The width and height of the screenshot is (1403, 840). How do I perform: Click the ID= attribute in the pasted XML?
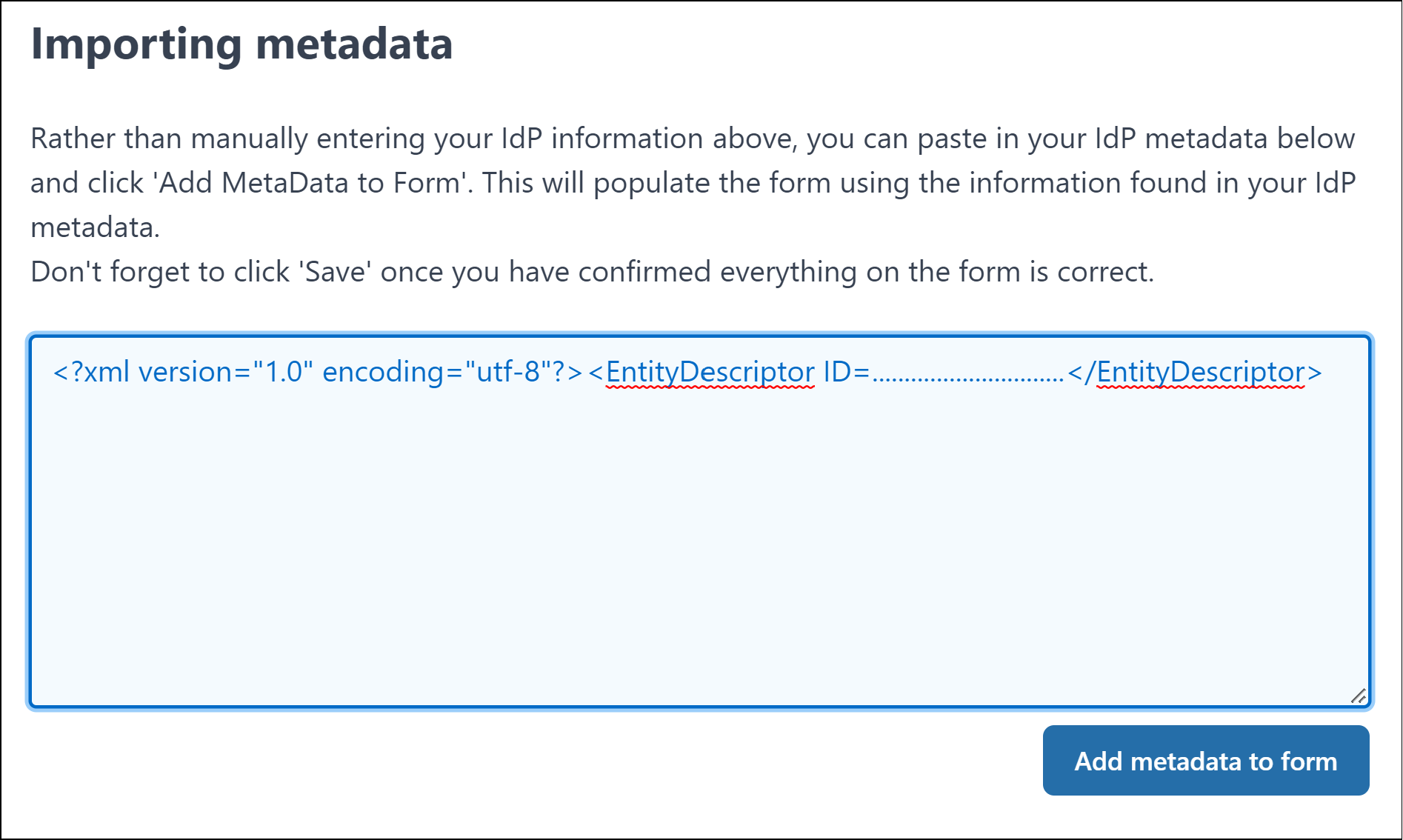tap(845, 372)
